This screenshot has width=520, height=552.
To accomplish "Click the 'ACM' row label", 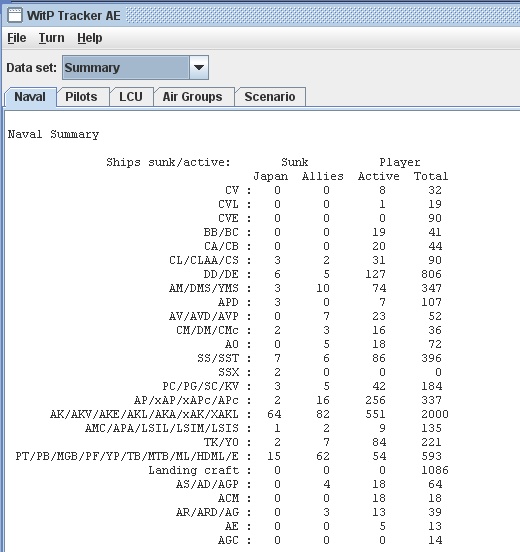I will (228, 498).
